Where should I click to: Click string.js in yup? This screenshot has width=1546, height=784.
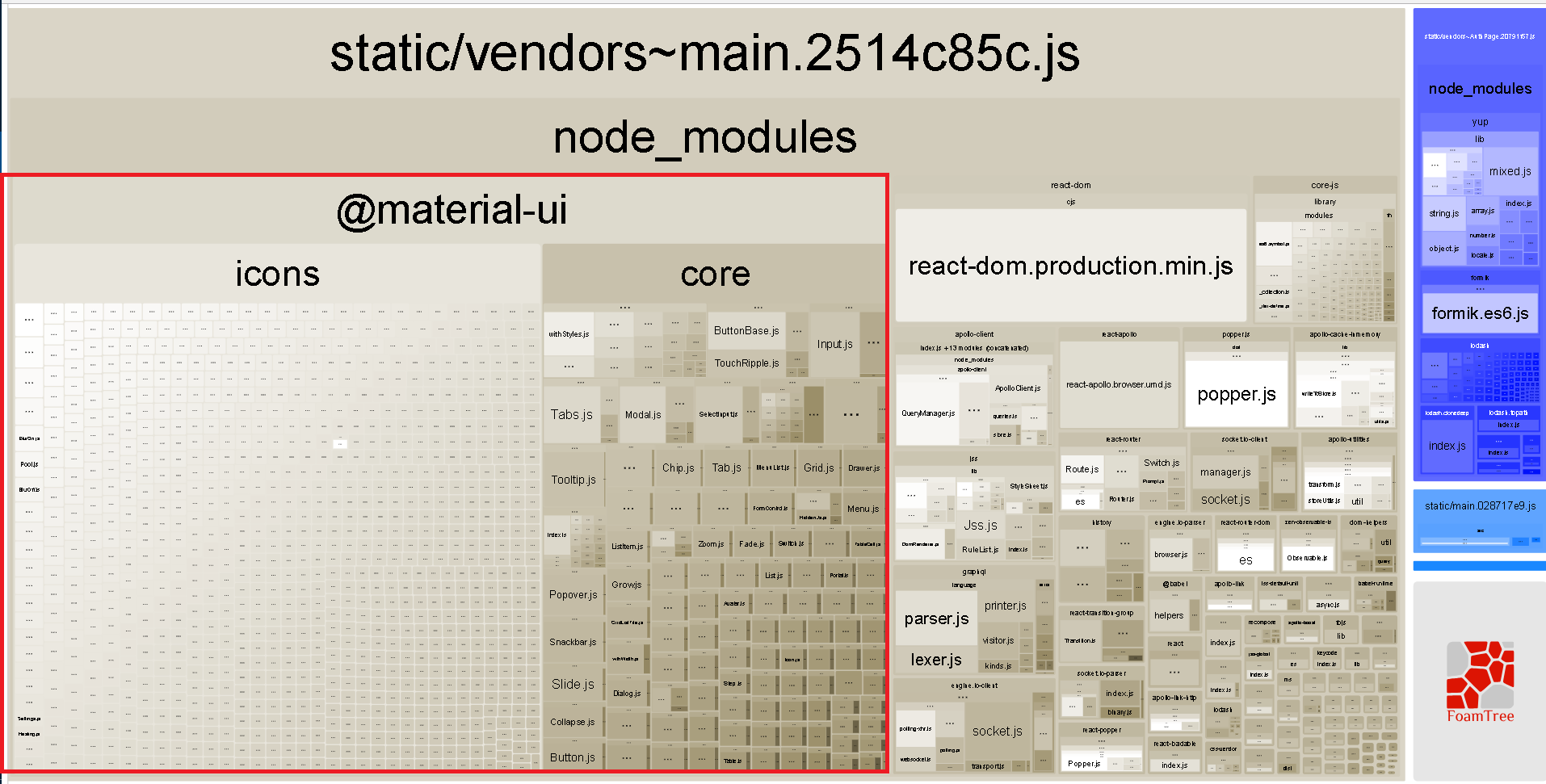1444,214
